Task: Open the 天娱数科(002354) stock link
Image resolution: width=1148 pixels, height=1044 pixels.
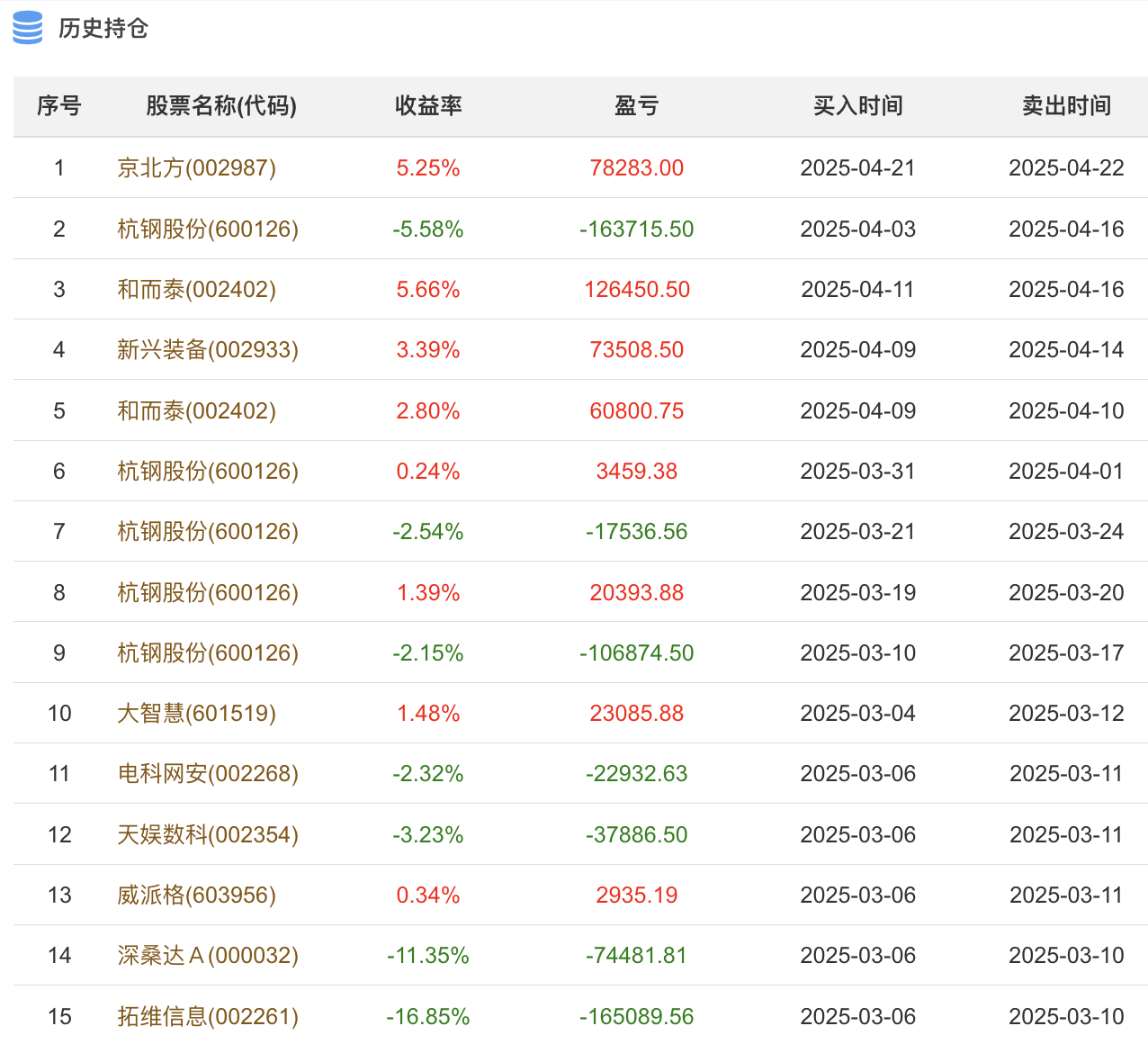Action: (x=208, y=834)
